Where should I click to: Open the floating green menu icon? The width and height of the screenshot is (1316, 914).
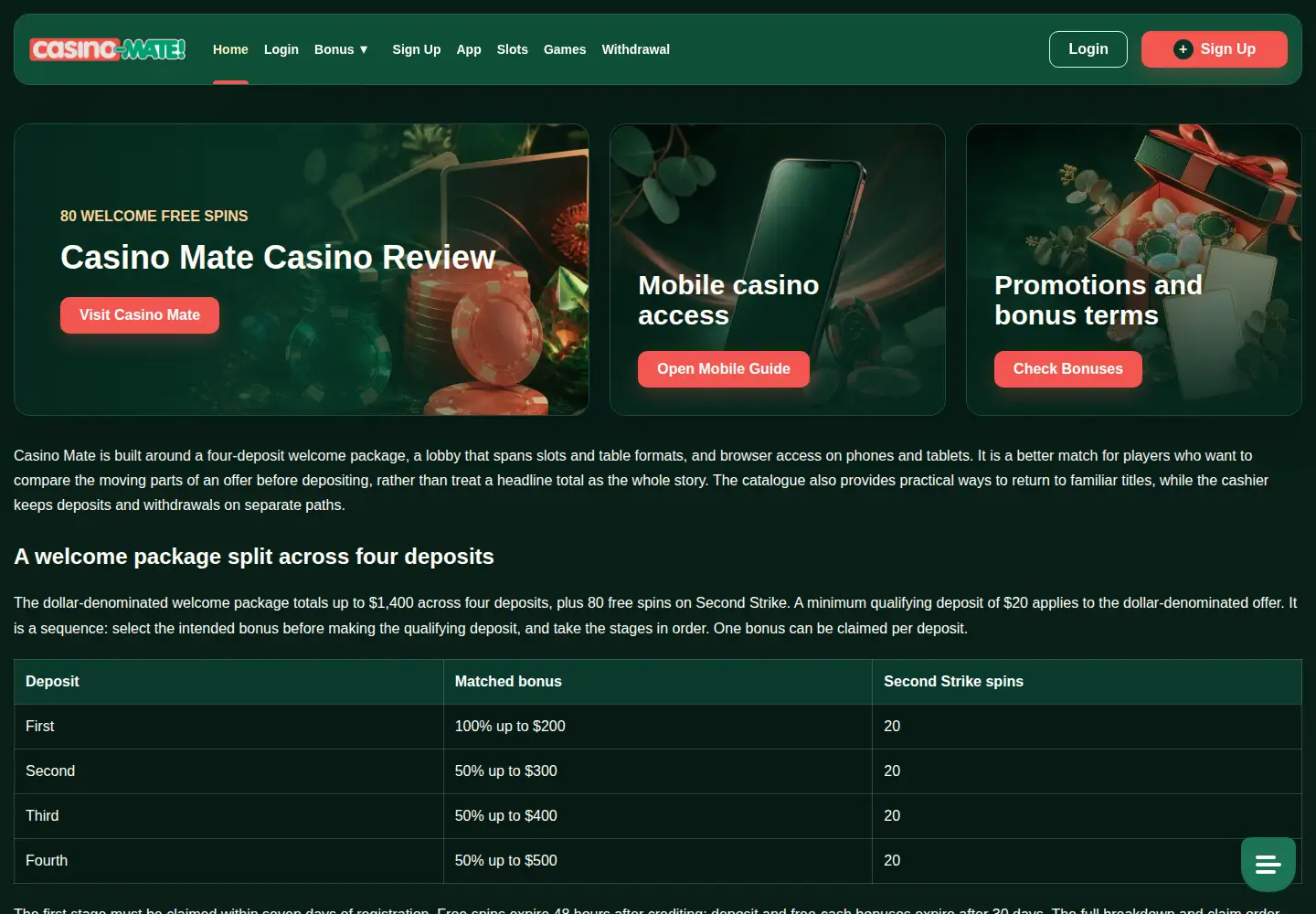1268,864
